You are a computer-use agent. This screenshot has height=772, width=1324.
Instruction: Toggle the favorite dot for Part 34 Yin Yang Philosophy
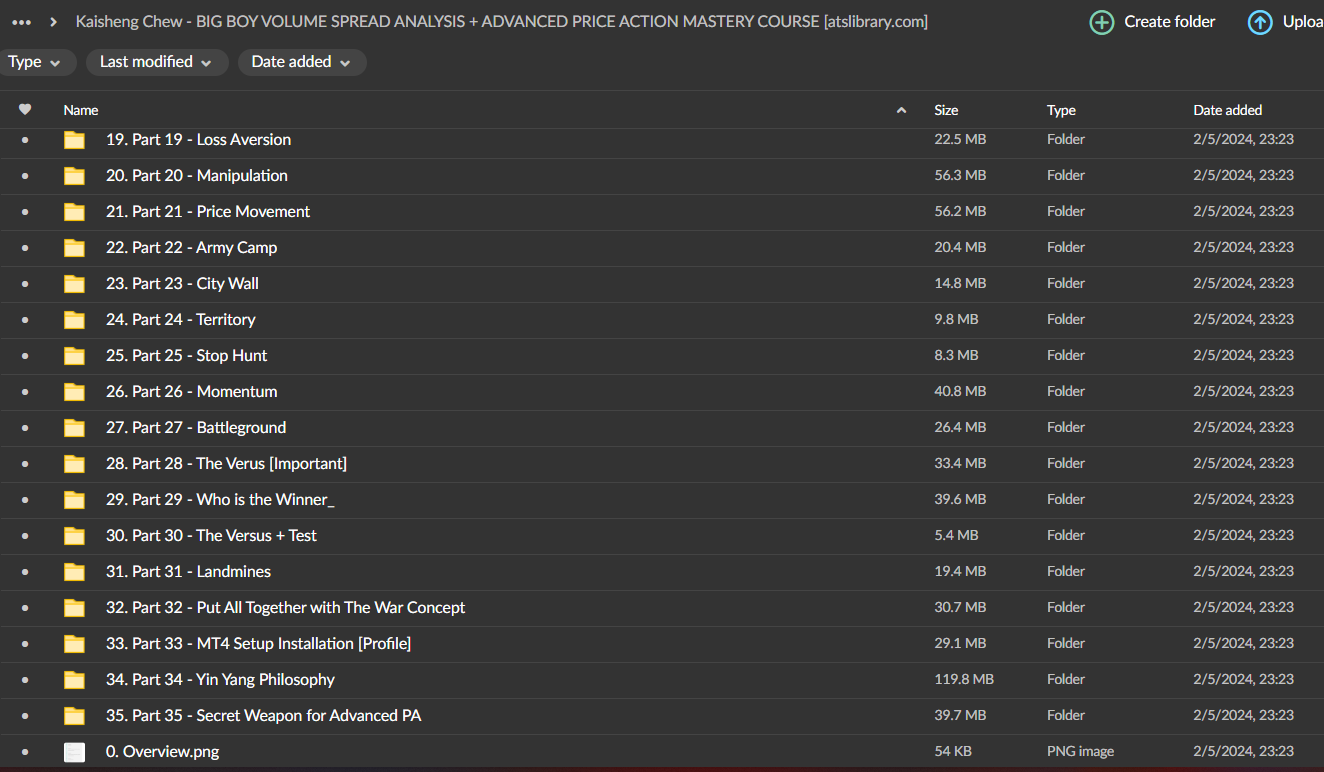[25, 680]
